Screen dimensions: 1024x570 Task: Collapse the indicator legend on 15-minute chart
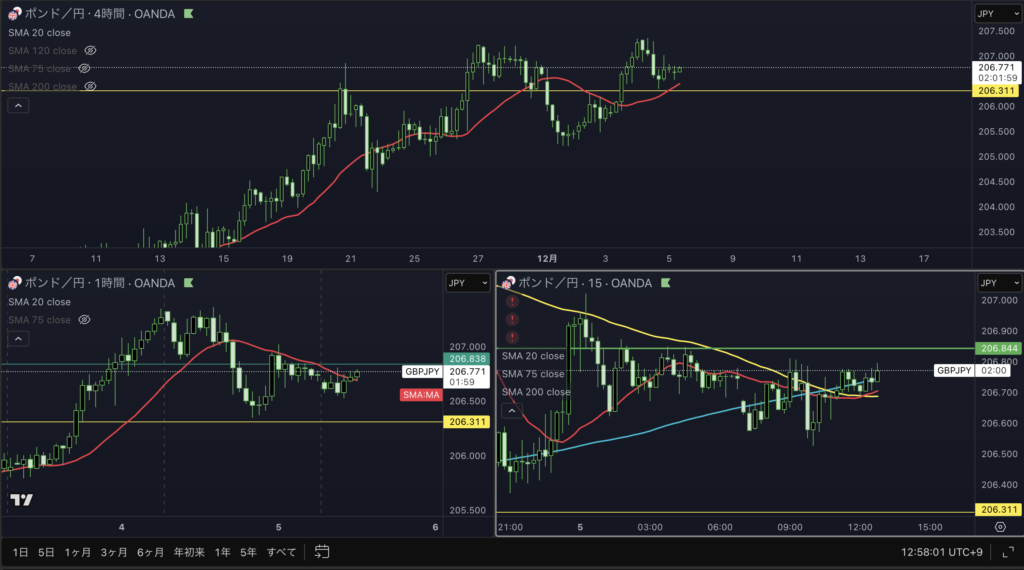[x=511, y=410]
